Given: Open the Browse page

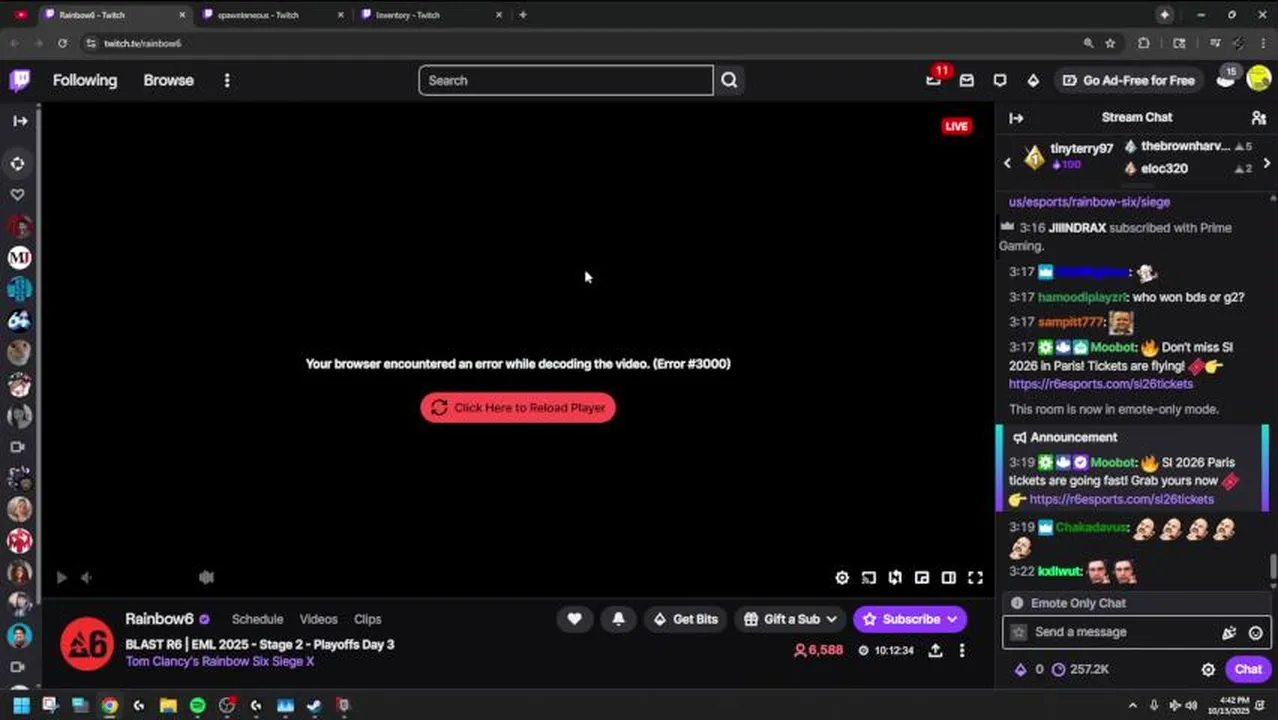Looking at the screenshot, I should [168, 80].
